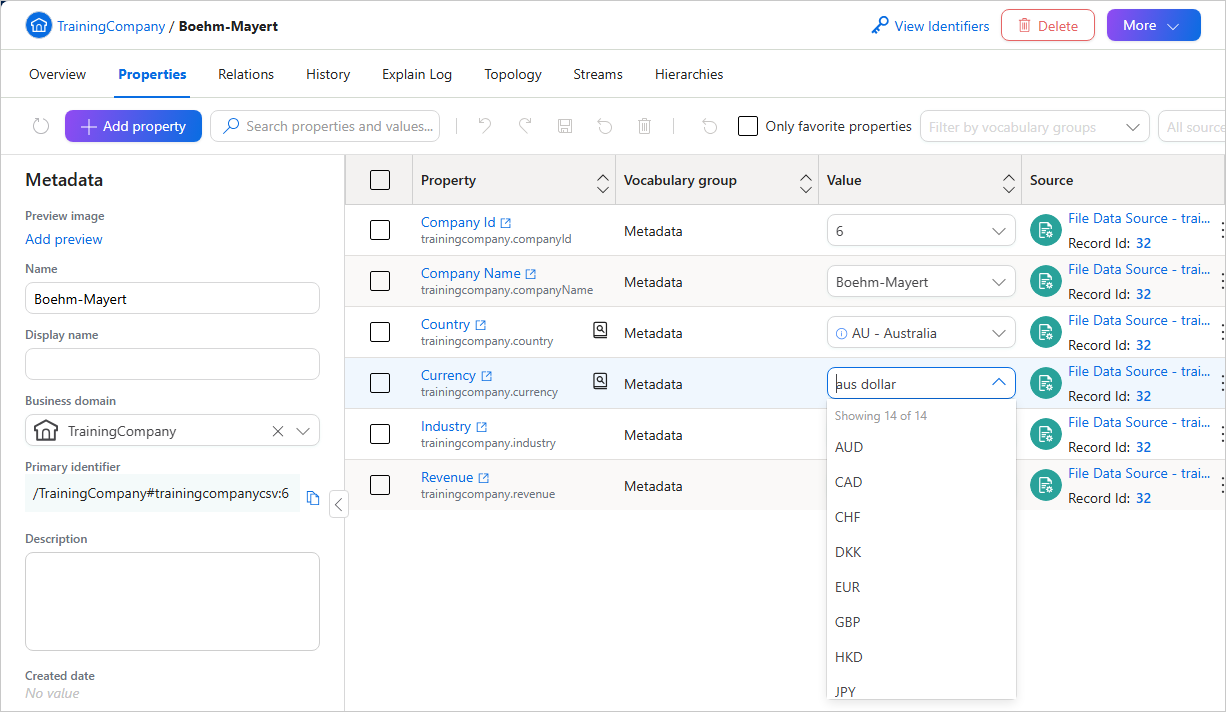Collapse the Metadata side panel with the arrow
Viewport: 1226px width, 712px height.
339,505
